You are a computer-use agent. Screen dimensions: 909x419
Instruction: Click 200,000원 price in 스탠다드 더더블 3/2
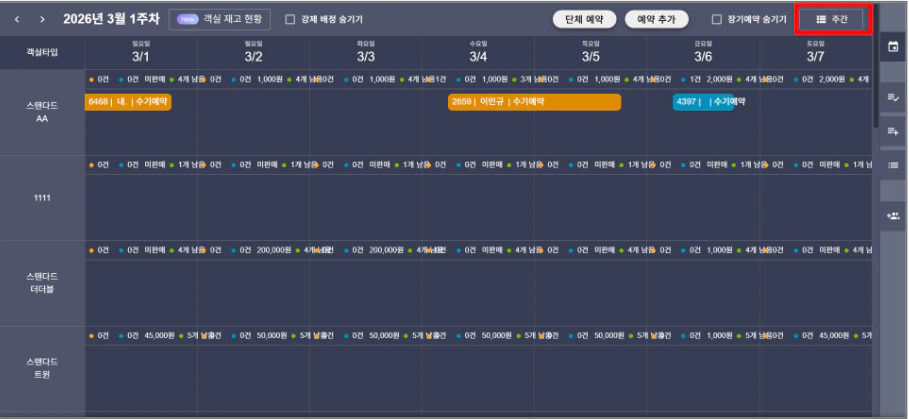pos(273,250)
